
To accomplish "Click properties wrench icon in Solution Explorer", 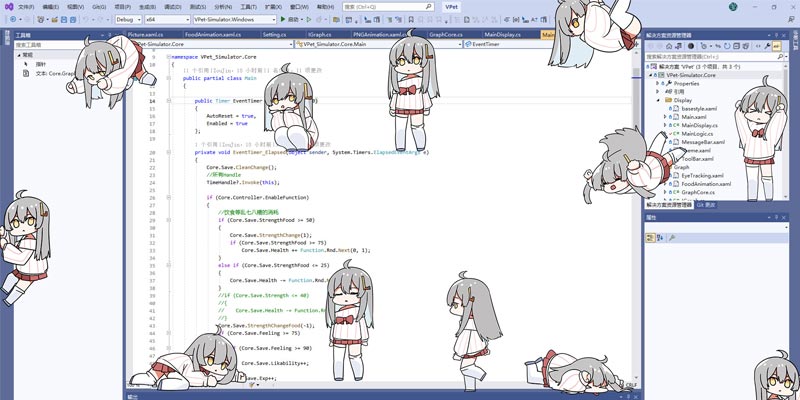I will point(767,46).
